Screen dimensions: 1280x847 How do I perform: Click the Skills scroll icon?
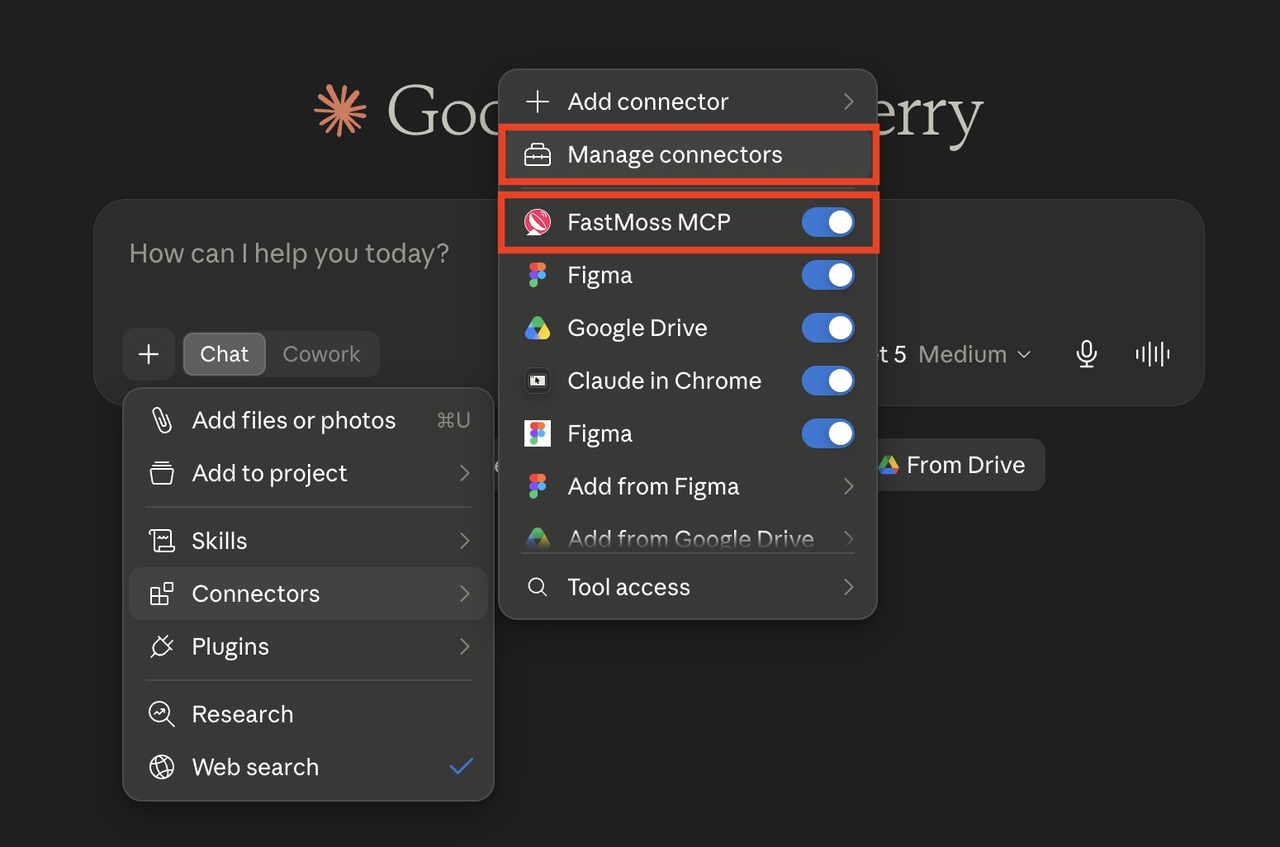161,541
